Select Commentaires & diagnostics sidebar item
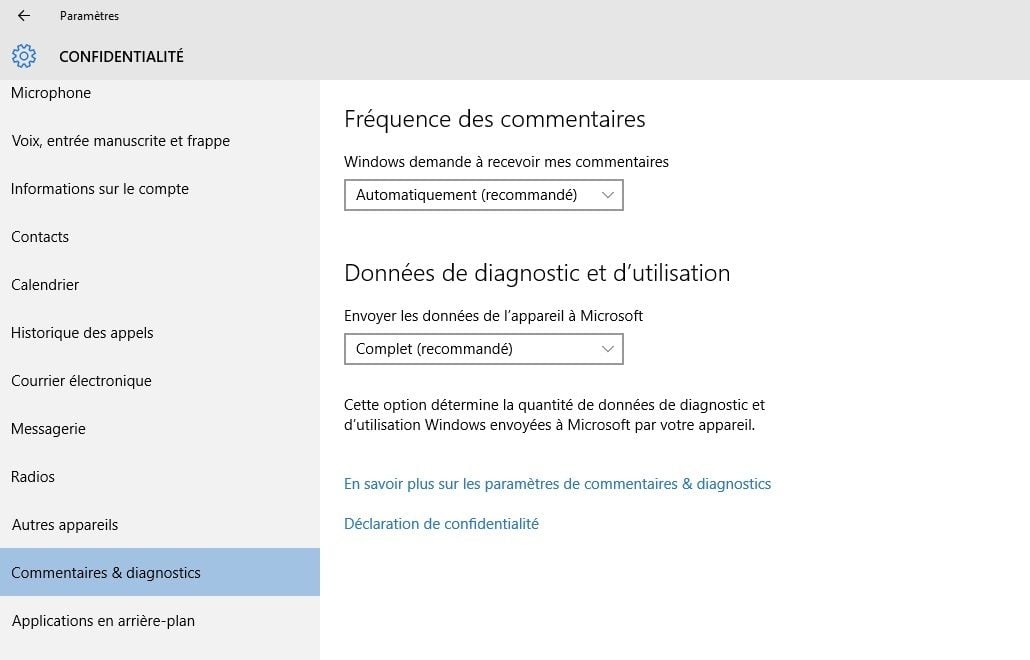This screenshot has height=660, width=1030. pos(106,573)
